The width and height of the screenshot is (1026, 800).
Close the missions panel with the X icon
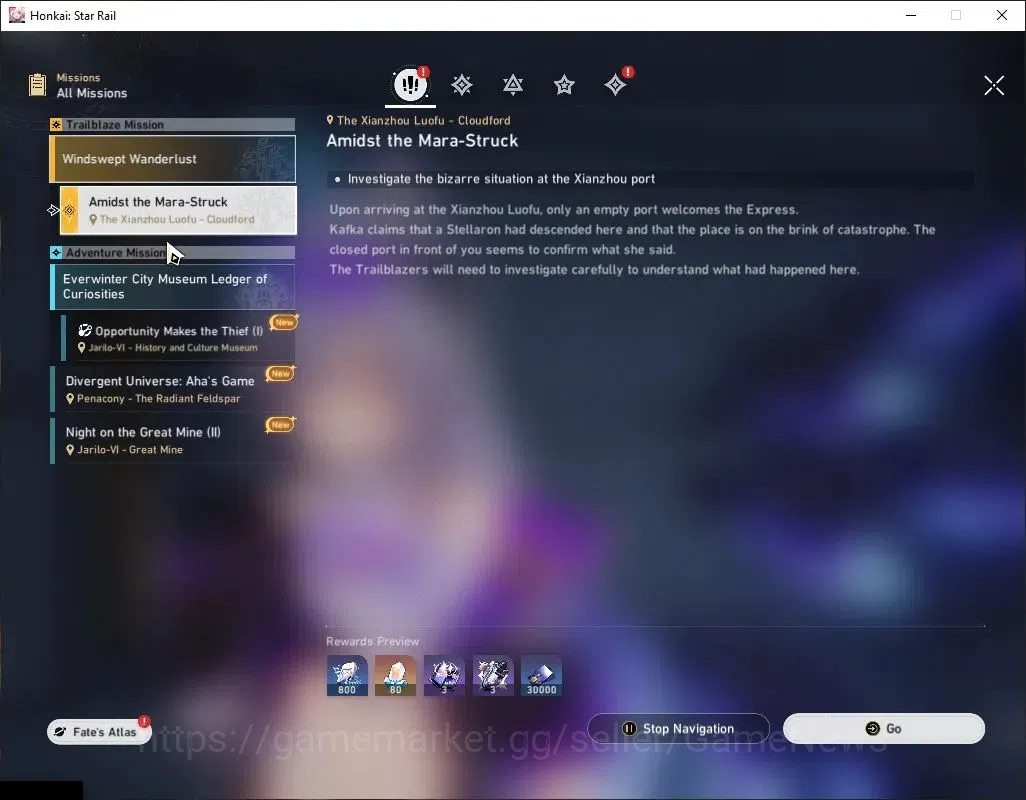tap(994, 85)
